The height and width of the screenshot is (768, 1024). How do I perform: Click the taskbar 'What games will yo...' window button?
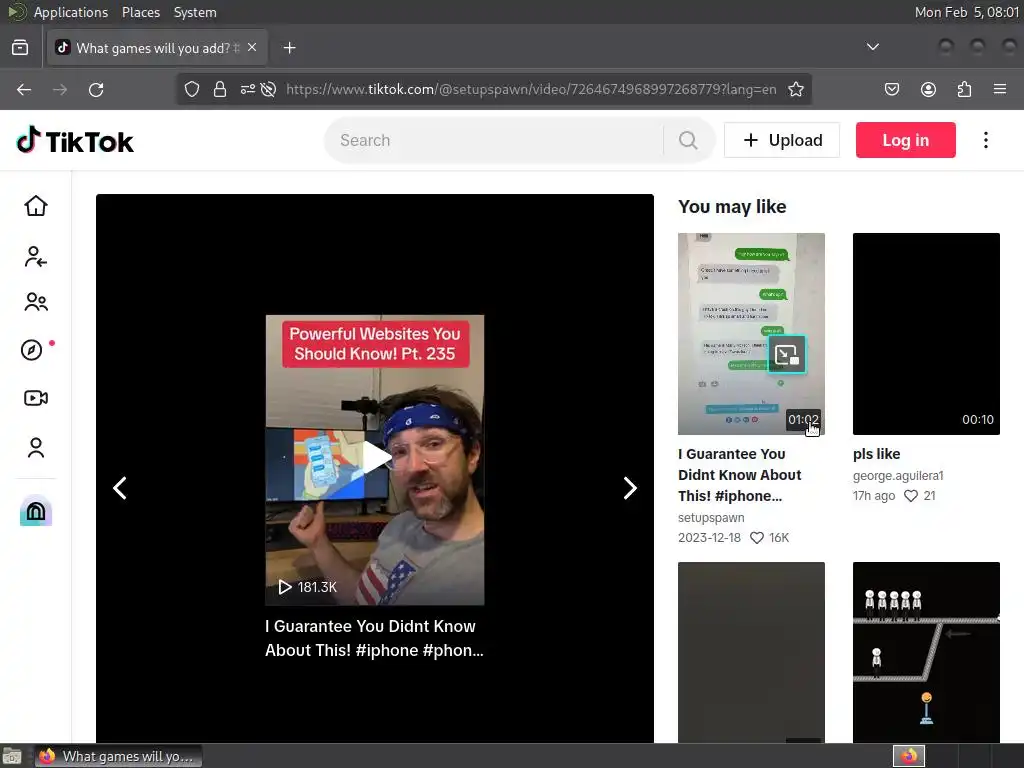coord(118,756)
